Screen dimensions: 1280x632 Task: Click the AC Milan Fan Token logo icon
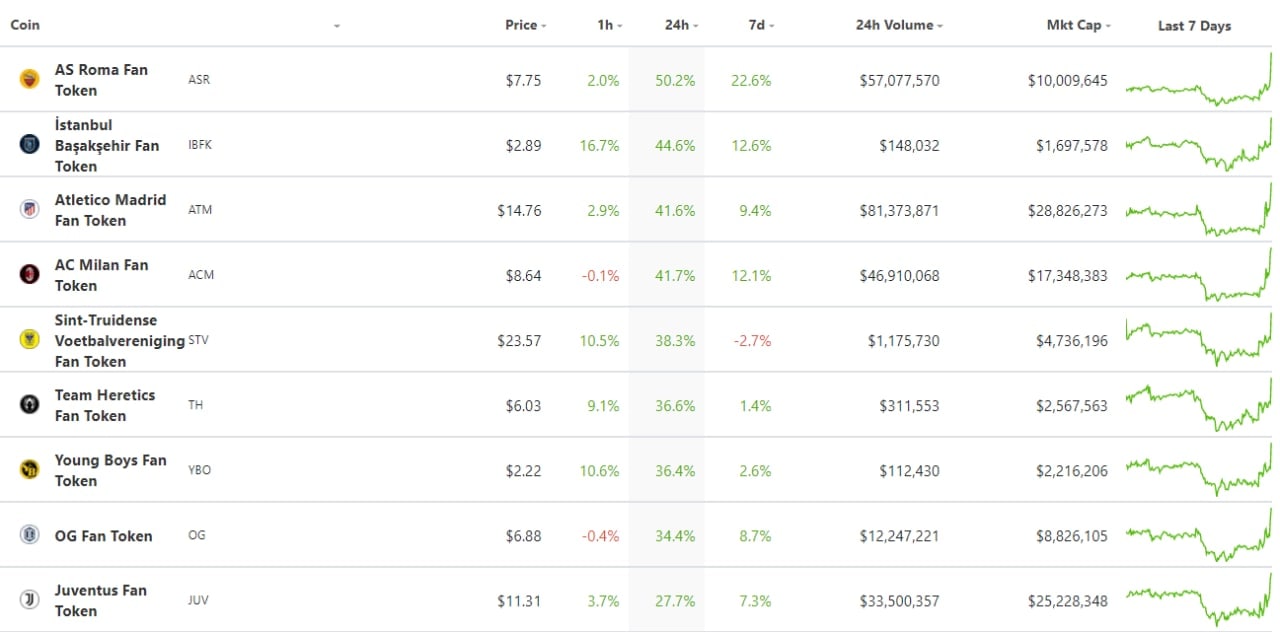click(29, 274)
